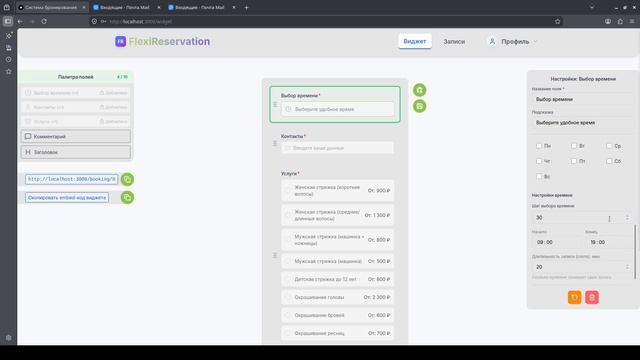Grab drag handle of Контакты field

tap(275, 143)
